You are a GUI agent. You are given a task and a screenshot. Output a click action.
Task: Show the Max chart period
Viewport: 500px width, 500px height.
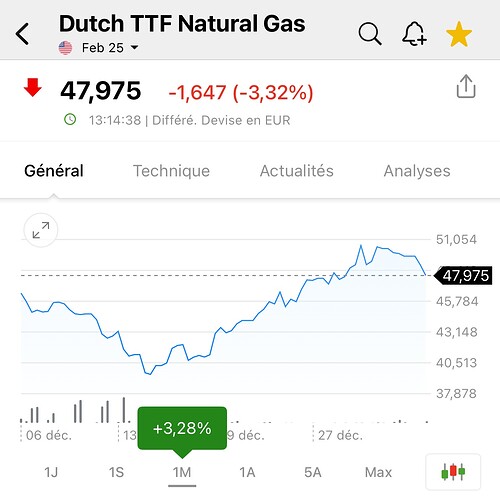coord(378,472)
